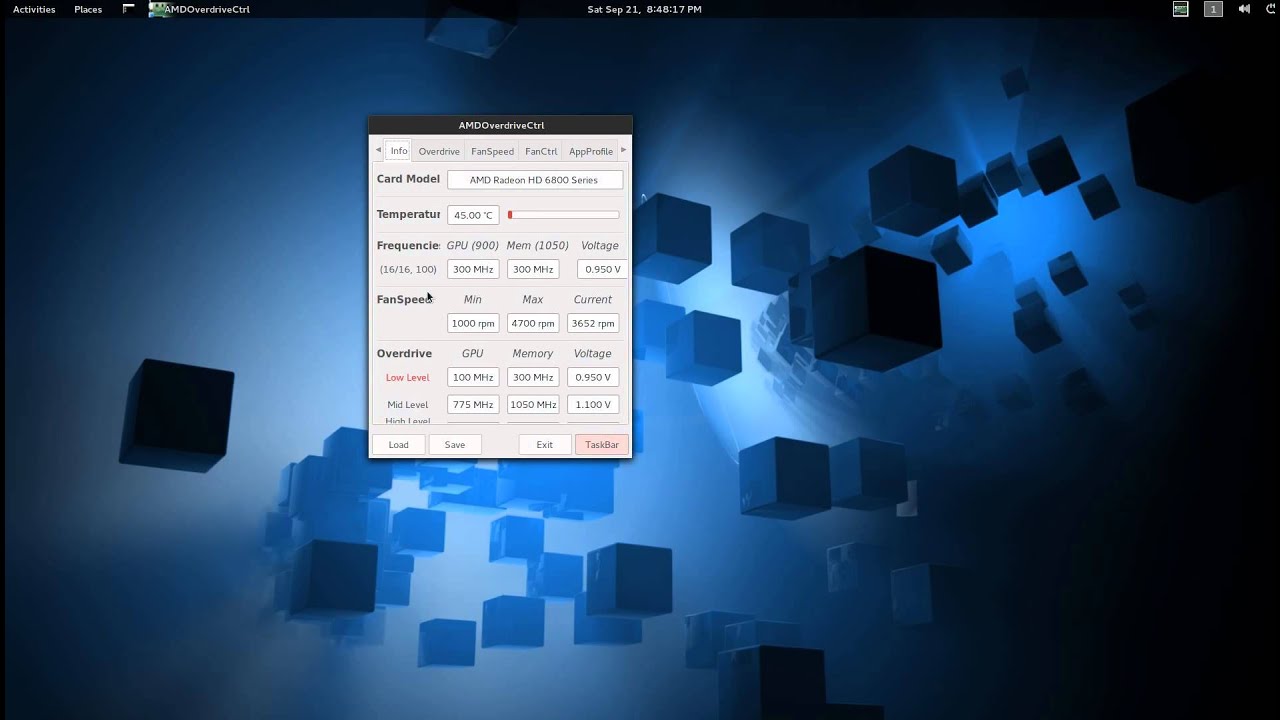Click the Overdrive section heading
Screen dimensions: 1280x720
click(404, 353)
